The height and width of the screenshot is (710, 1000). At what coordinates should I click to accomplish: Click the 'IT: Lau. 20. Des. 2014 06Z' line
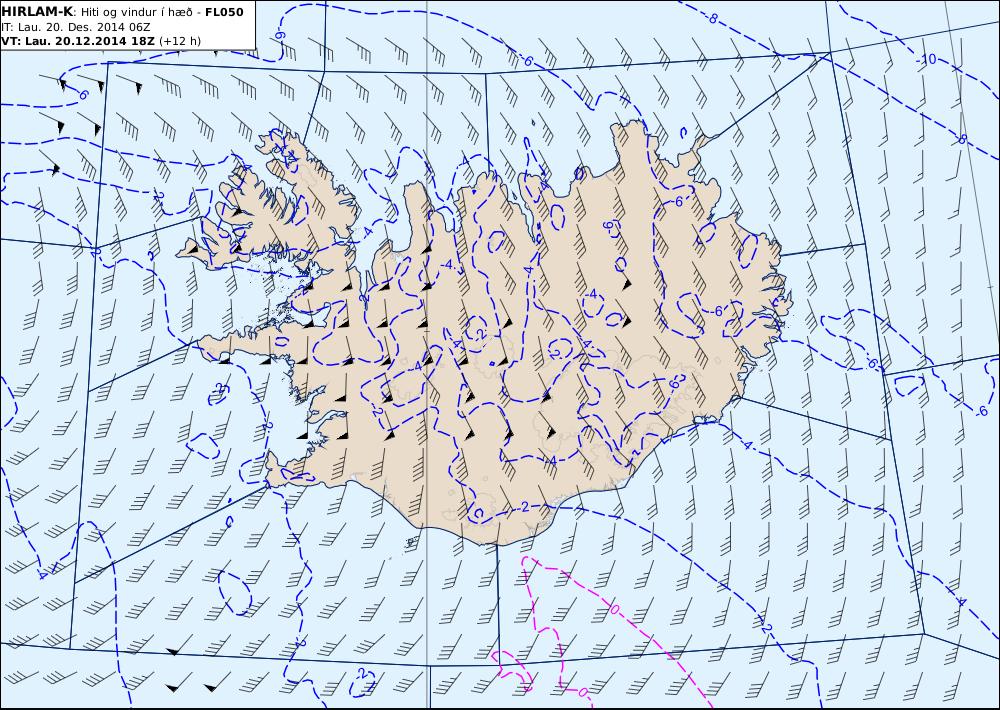click(x=76, y=27)
